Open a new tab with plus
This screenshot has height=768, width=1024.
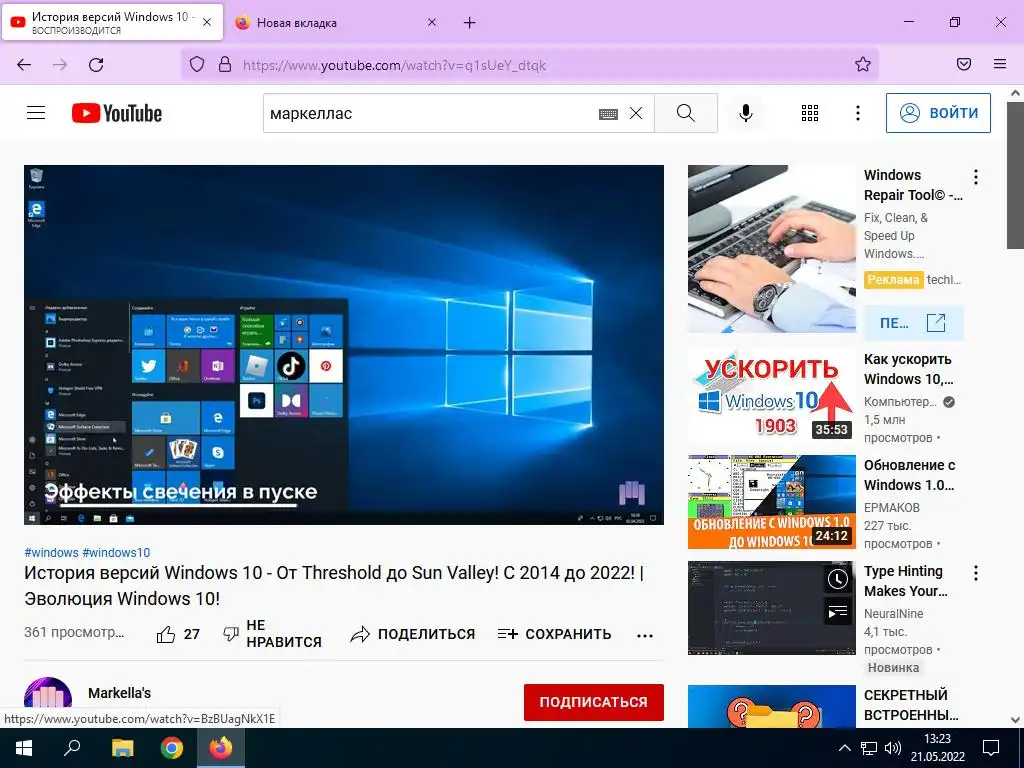click(470, 23)
